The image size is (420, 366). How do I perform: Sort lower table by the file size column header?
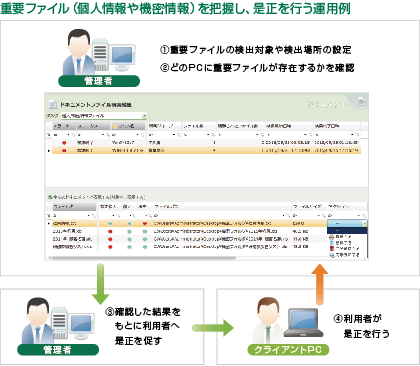tap(309, 207)
